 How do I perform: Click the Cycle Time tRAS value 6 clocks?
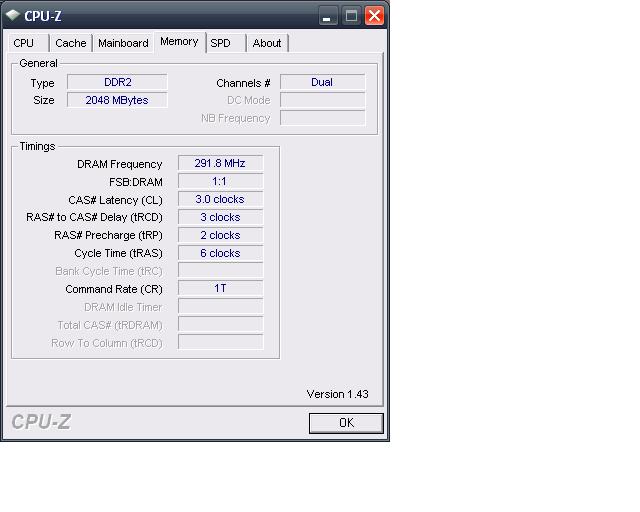pyautogui.click(x=220, y=253)
